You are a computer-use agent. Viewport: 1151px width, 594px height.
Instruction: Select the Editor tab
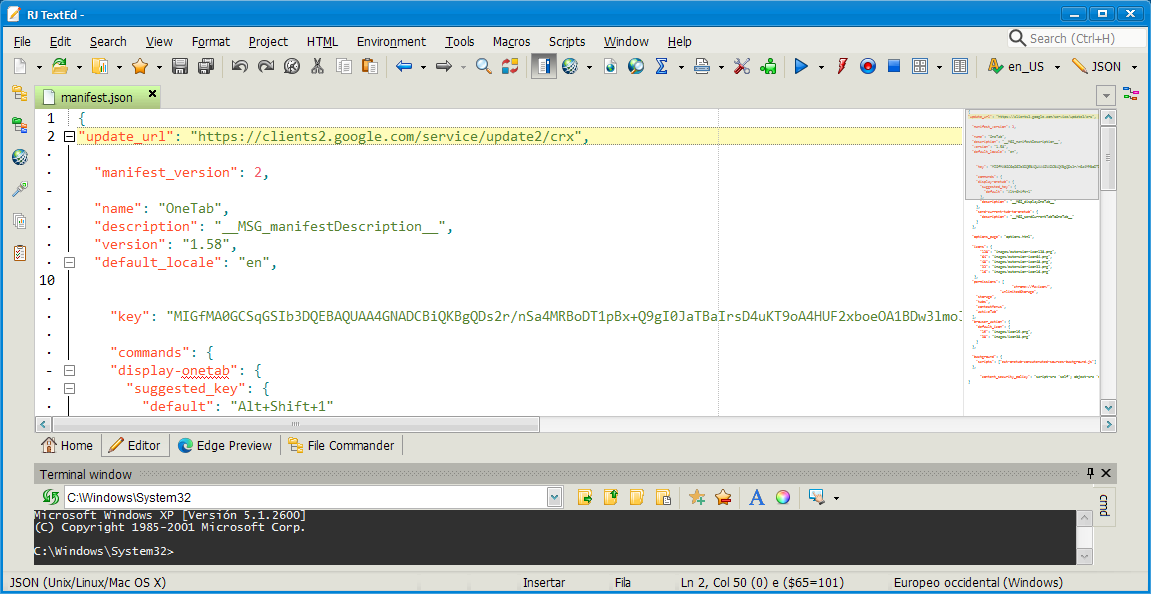tap(135, 445)
